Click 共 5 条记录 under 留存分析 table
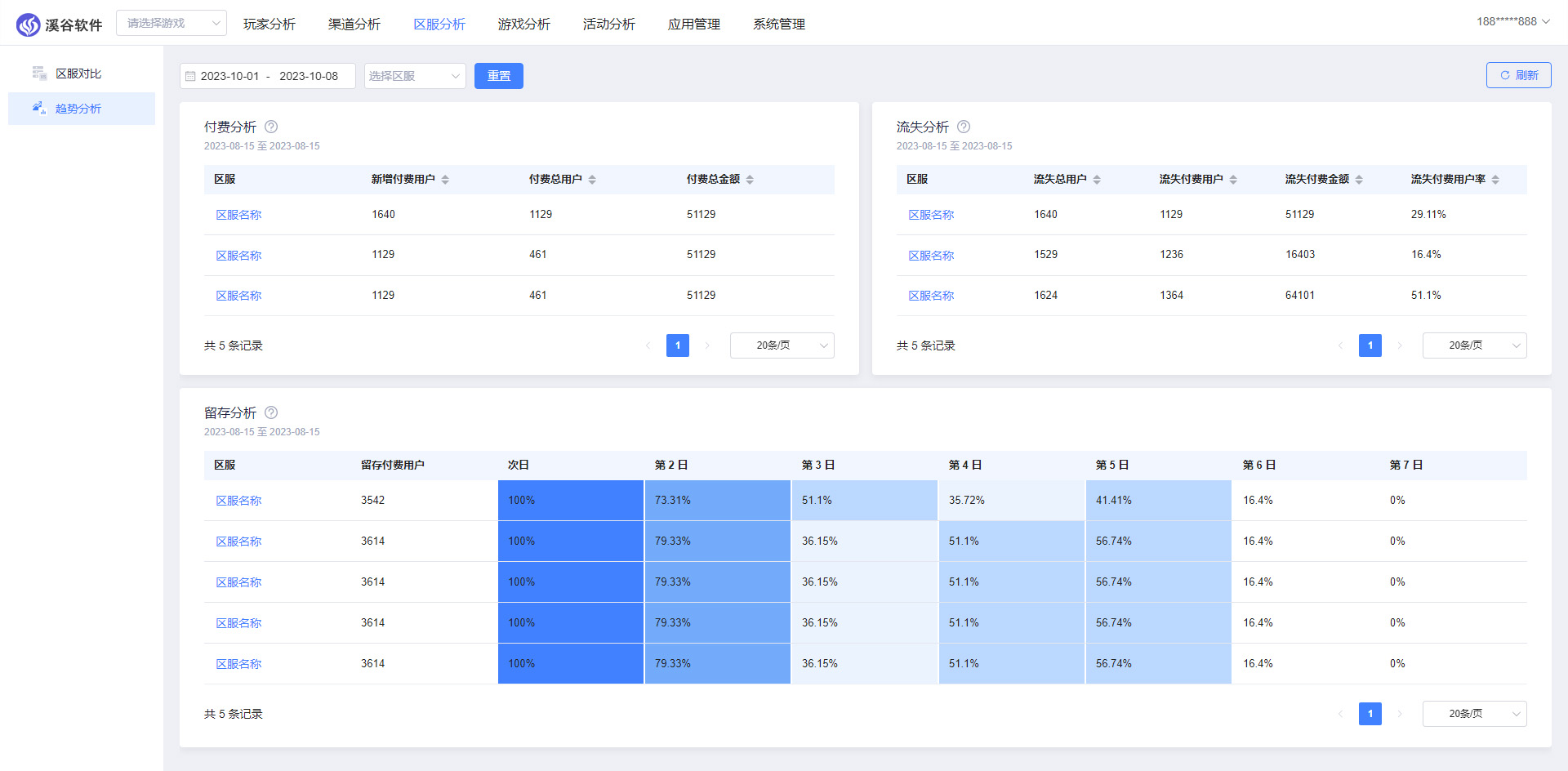 pos(234,714)
